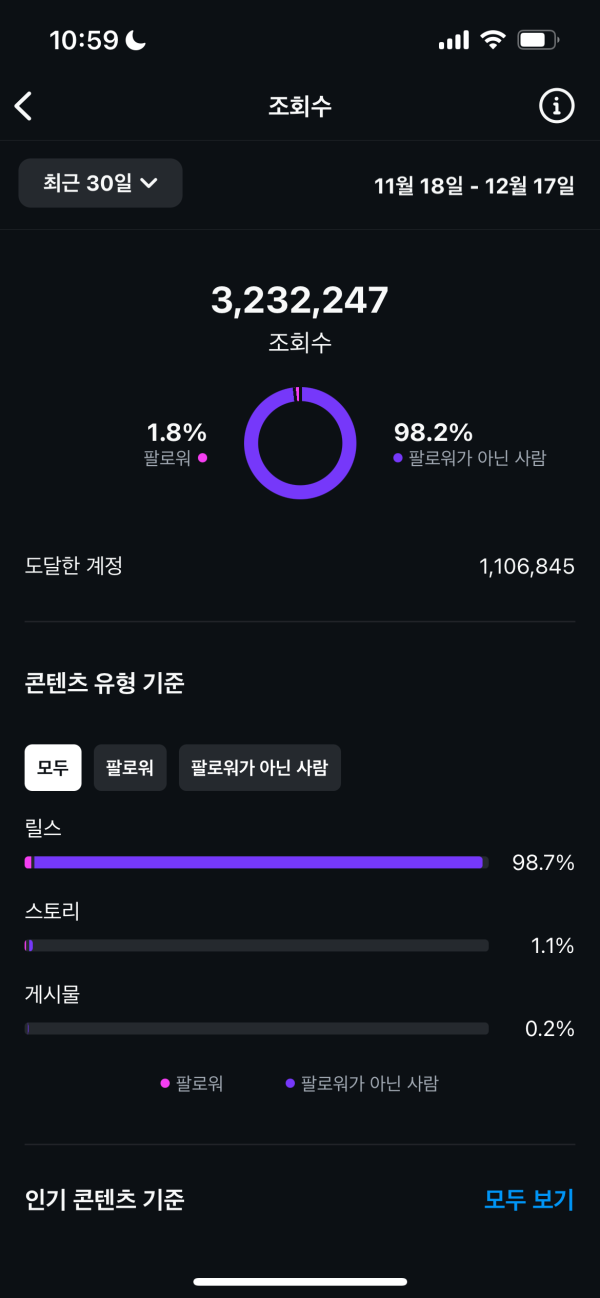Tap the 릴스 98.7% progress bar

tap(256, 862)
